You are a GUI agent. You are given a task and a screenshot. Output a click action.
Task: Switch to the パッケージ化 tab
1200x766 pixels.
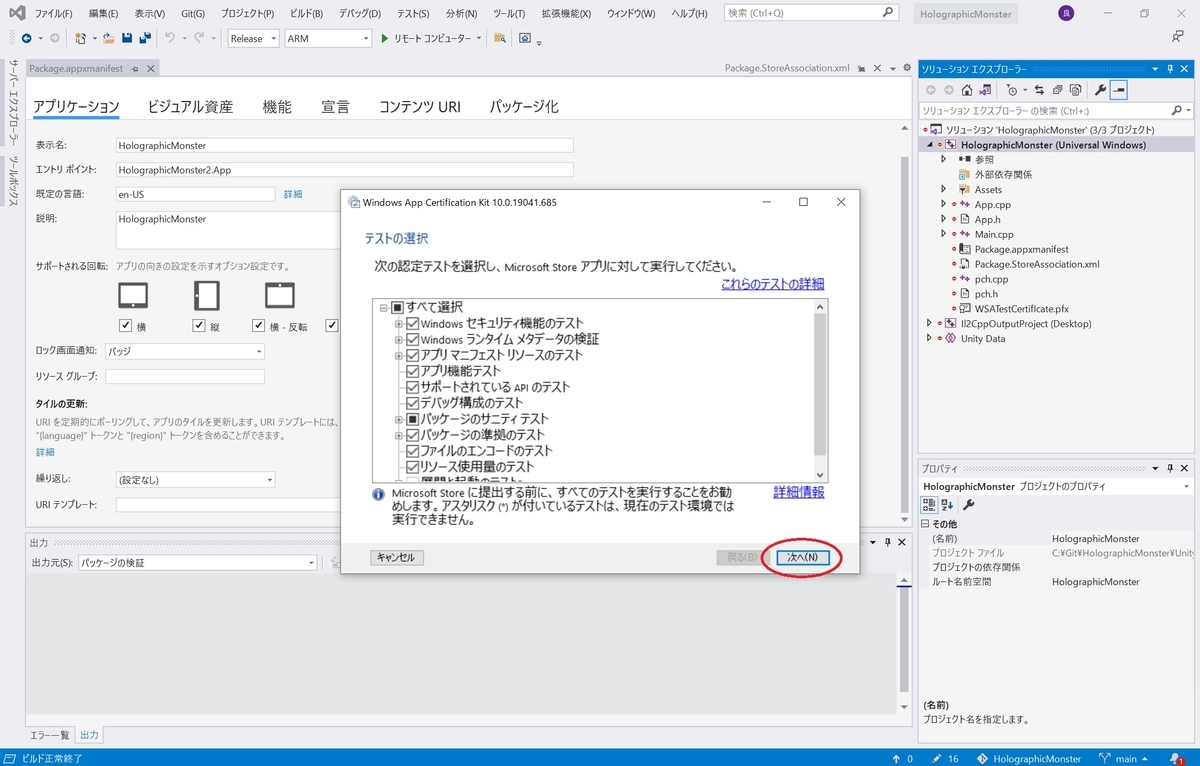524,107
